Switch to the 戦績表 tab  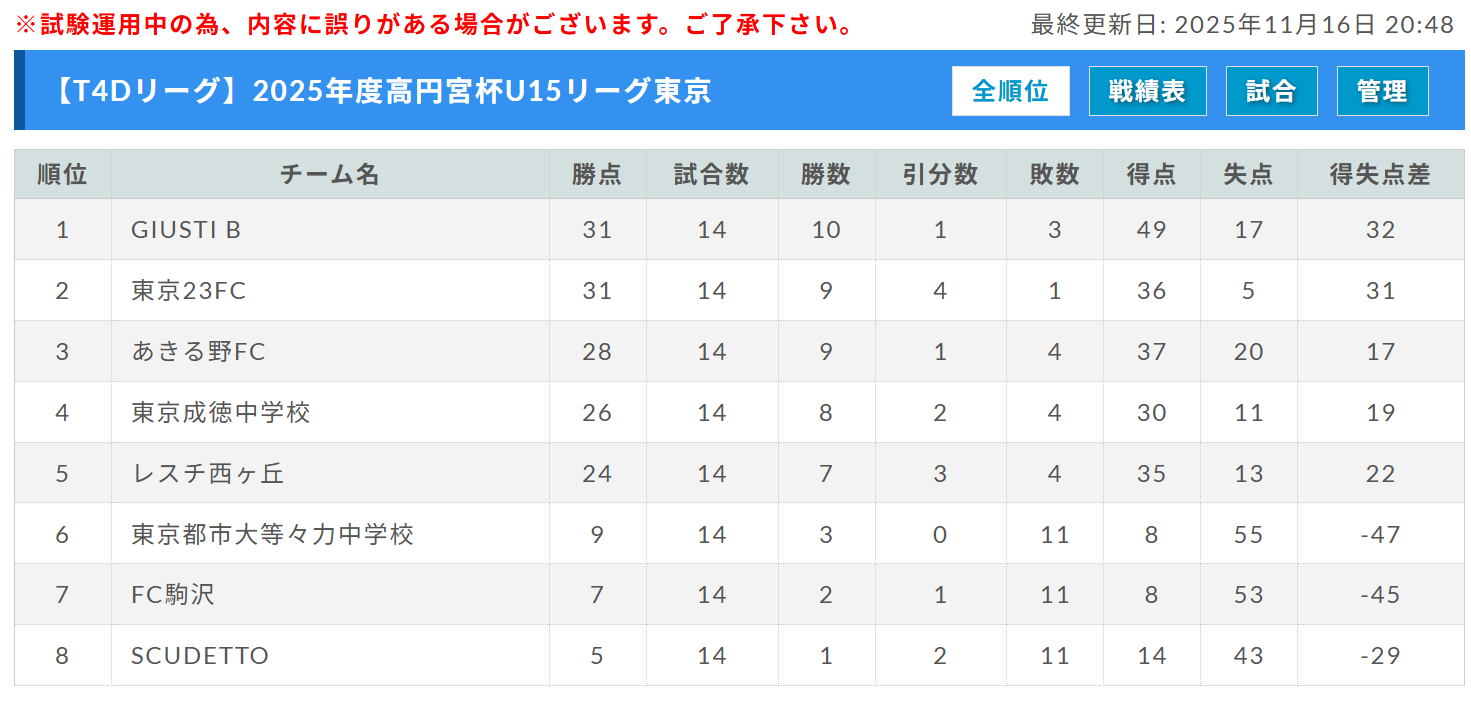pos(1147,92)
